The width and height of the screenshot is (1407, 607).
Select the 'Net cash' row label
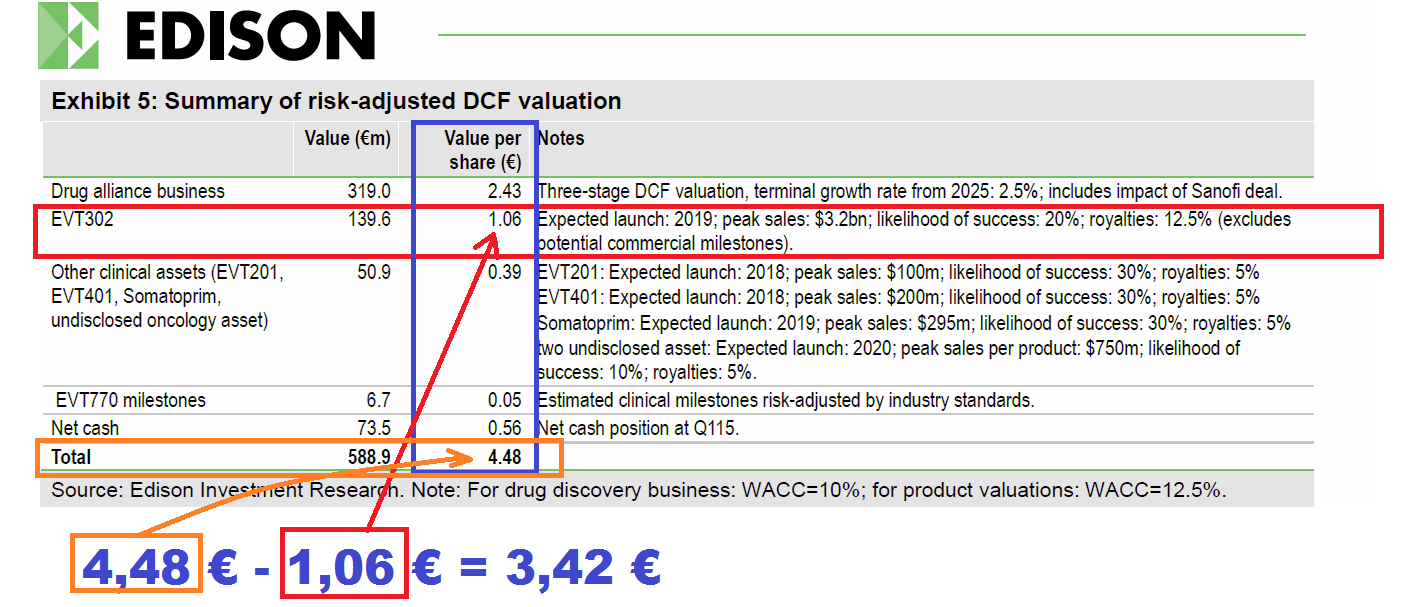[85, 428]
